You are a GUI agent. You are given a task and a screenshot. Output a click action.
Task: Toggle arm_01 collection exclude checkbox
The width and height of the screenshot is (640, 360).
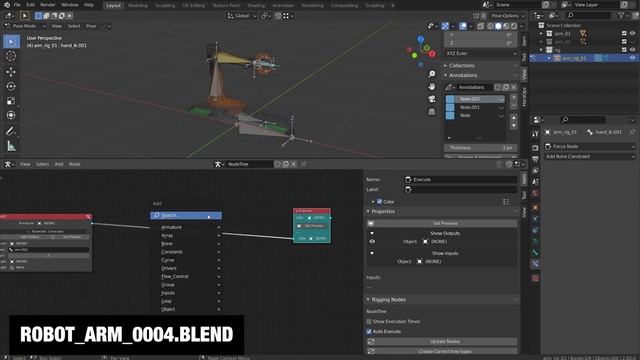(x=624, y=33)
